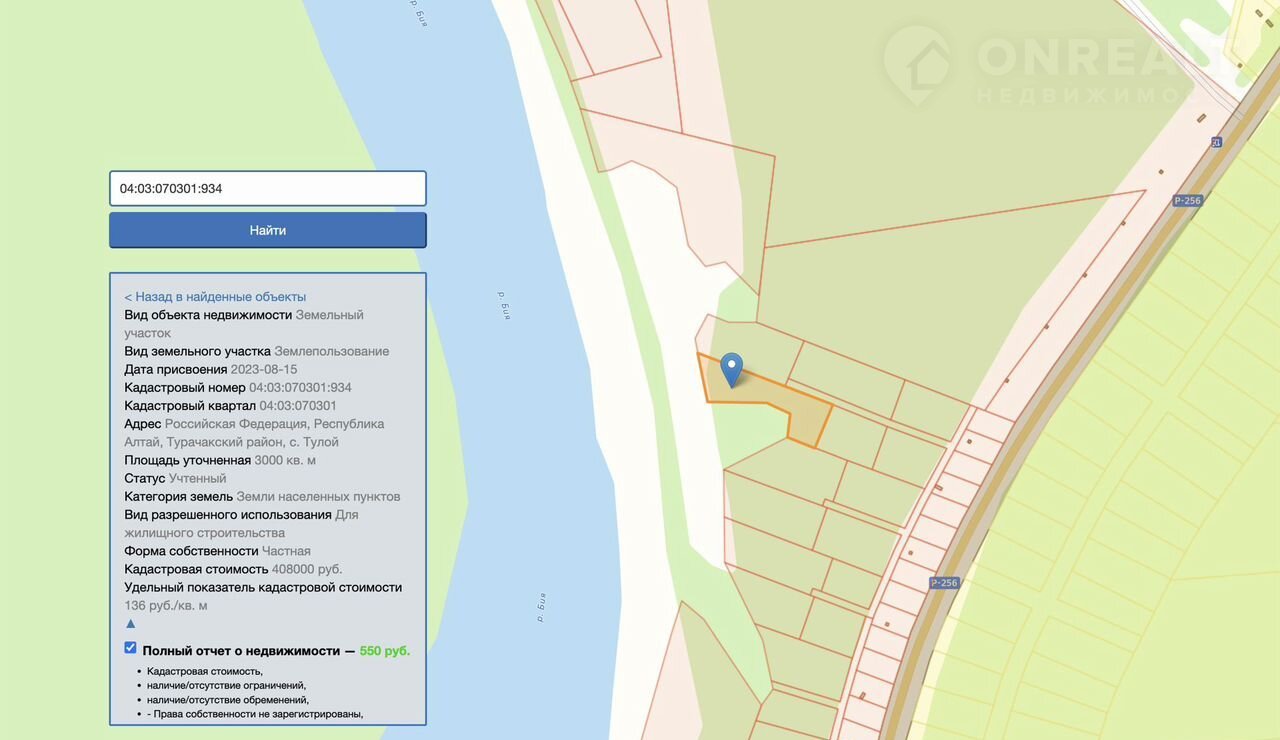Collapse details using the blue triangle arrow
The image size is (1280, 740).
point(130,624)
